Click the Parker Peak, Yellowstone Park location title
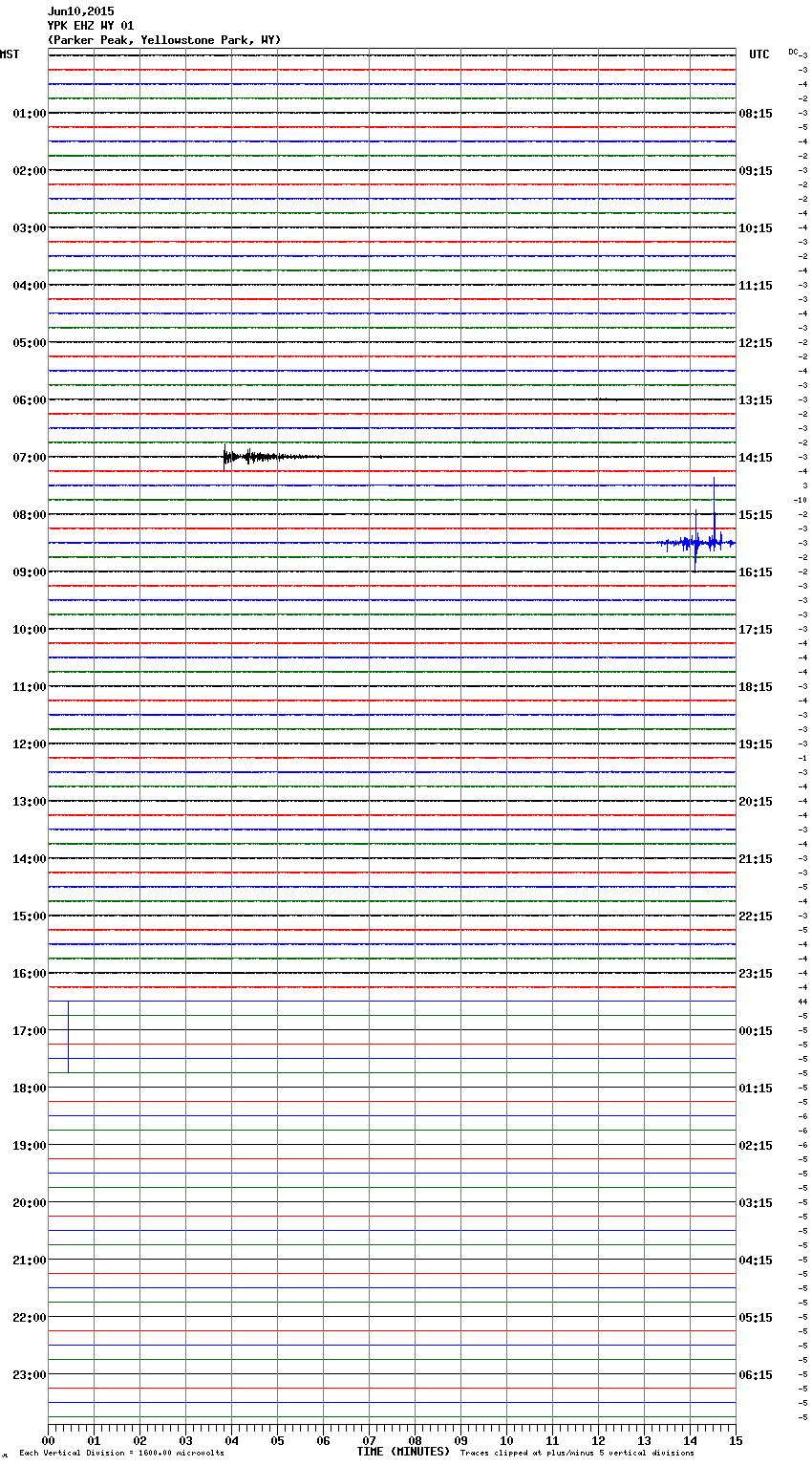This screenshot has width=812, height=1466. [163, 40]
